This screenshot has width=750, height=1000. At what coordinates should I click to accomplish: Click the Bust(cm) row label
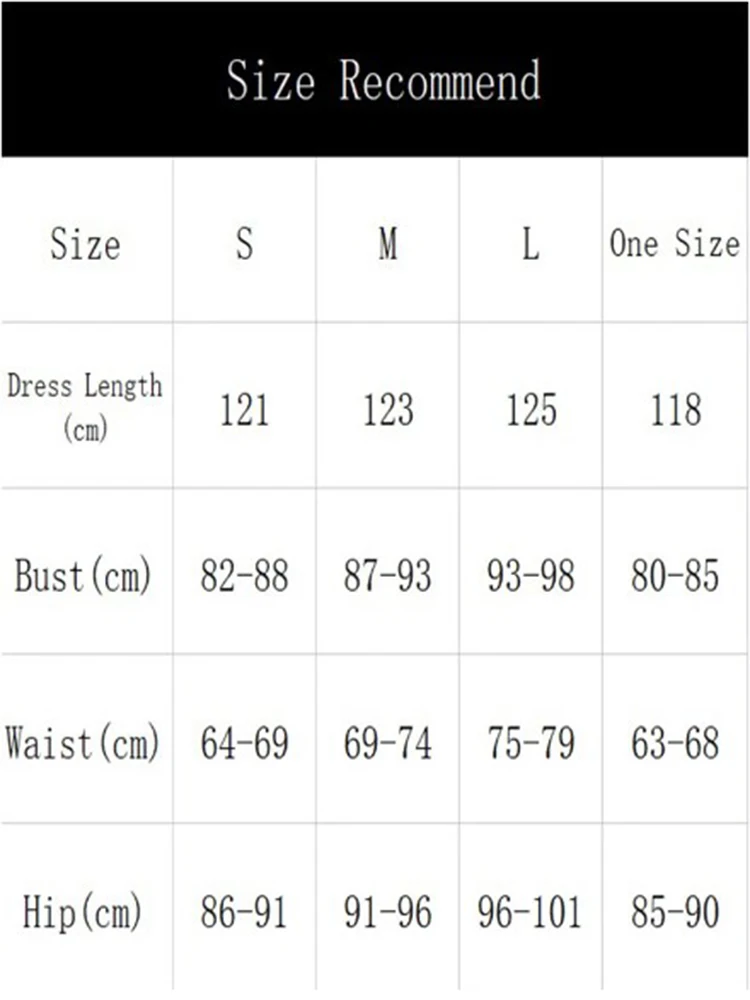83,575
